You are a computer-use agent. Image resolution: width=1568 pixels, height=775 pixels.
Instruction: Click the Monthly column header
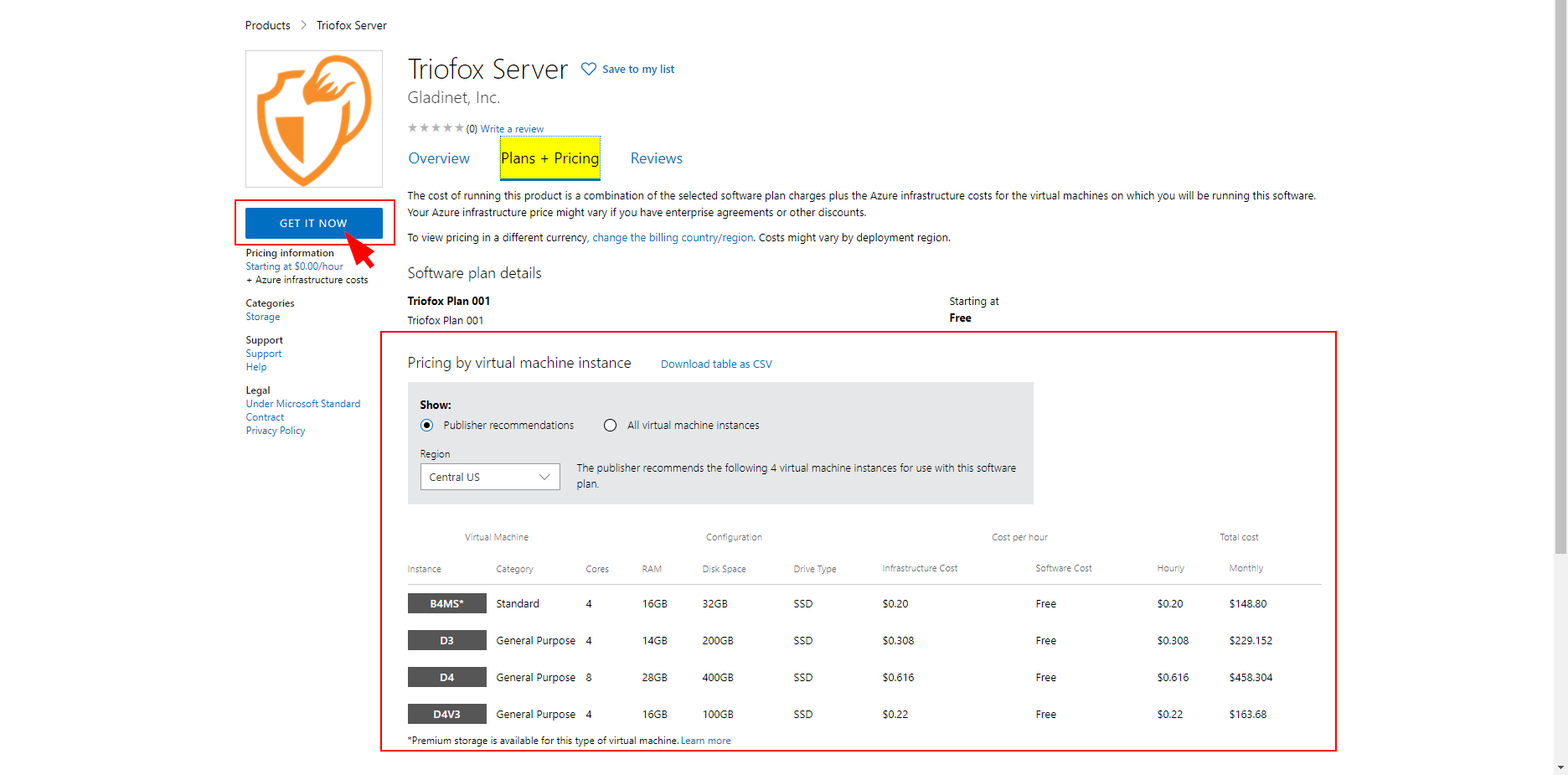[1246, 568]
